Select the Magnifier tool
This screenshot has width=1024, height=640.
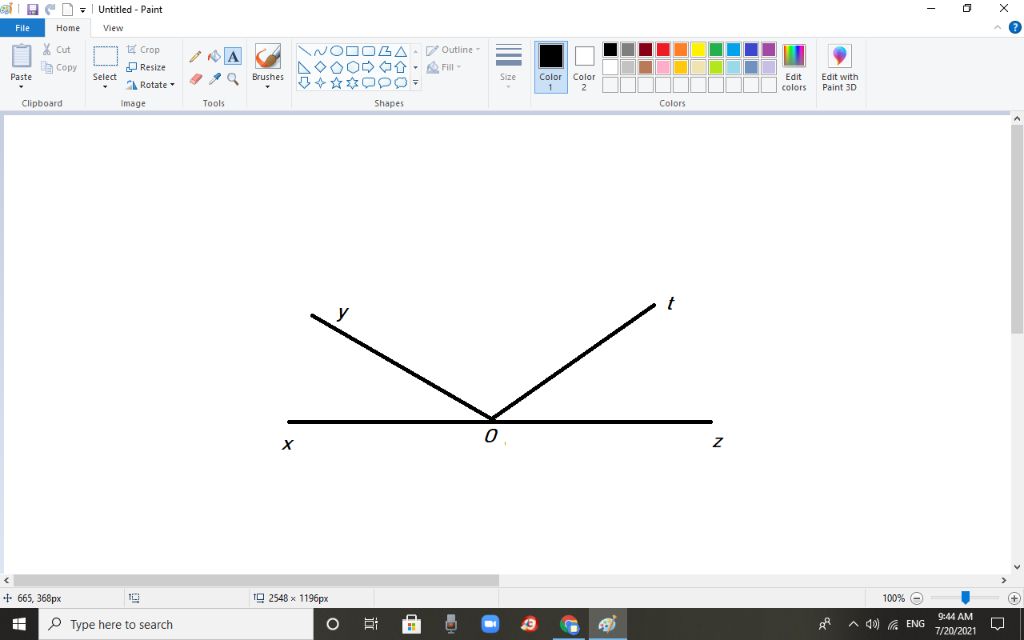click(x=233, y=79)
